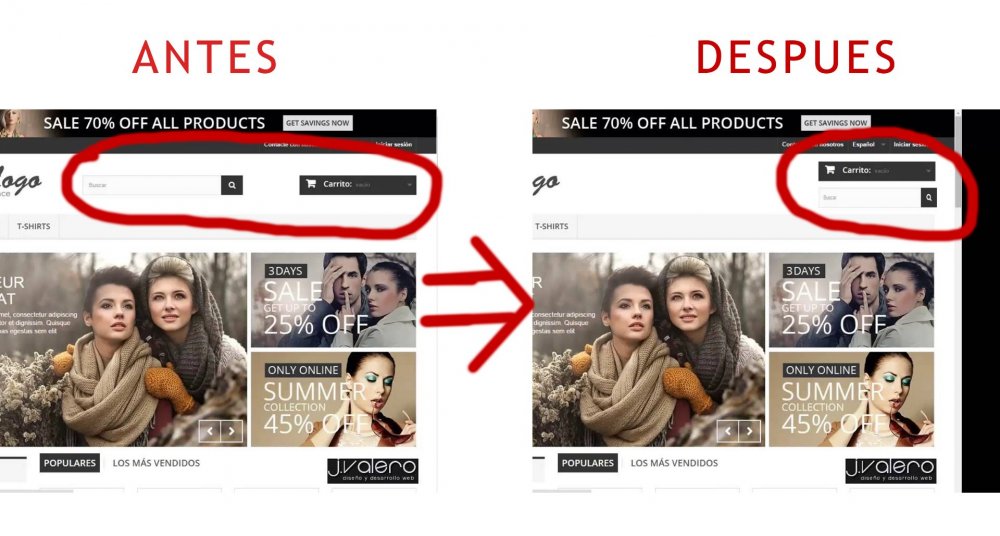Click GET SAVINGS NOW button in DESPUES banner

[835, 123]
